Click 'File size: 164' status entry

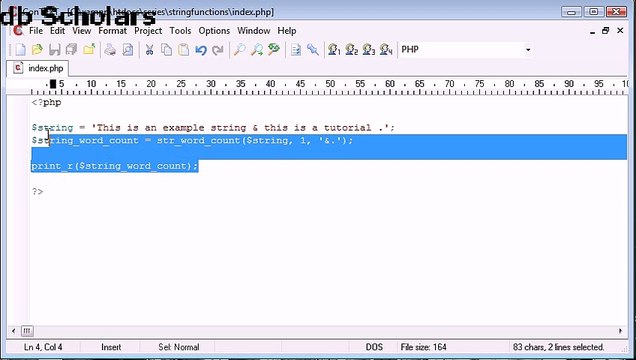tap(423, 347)
